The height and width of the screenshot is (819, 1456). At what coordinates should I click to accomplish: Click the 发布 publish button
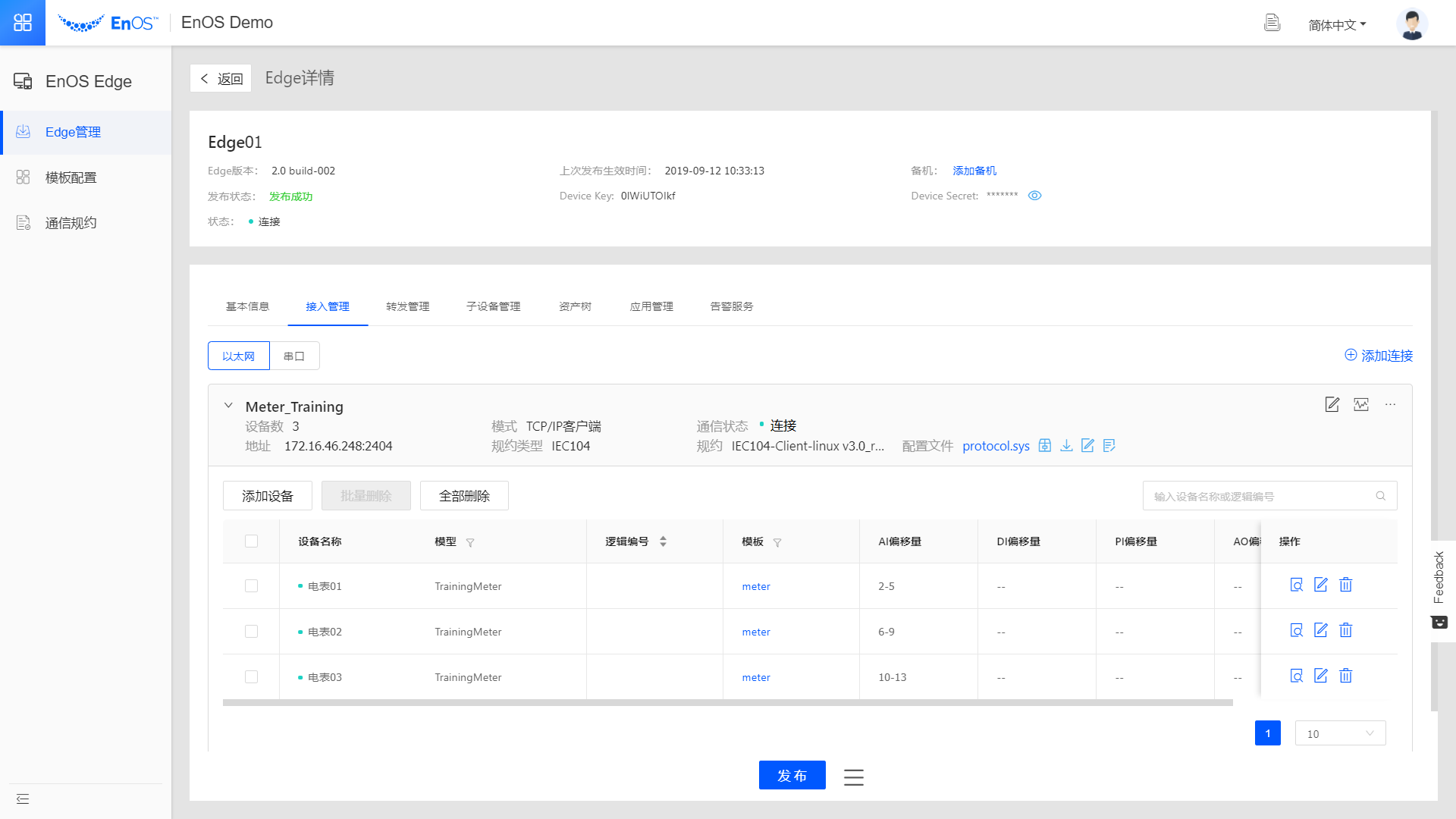pos(792,775)
